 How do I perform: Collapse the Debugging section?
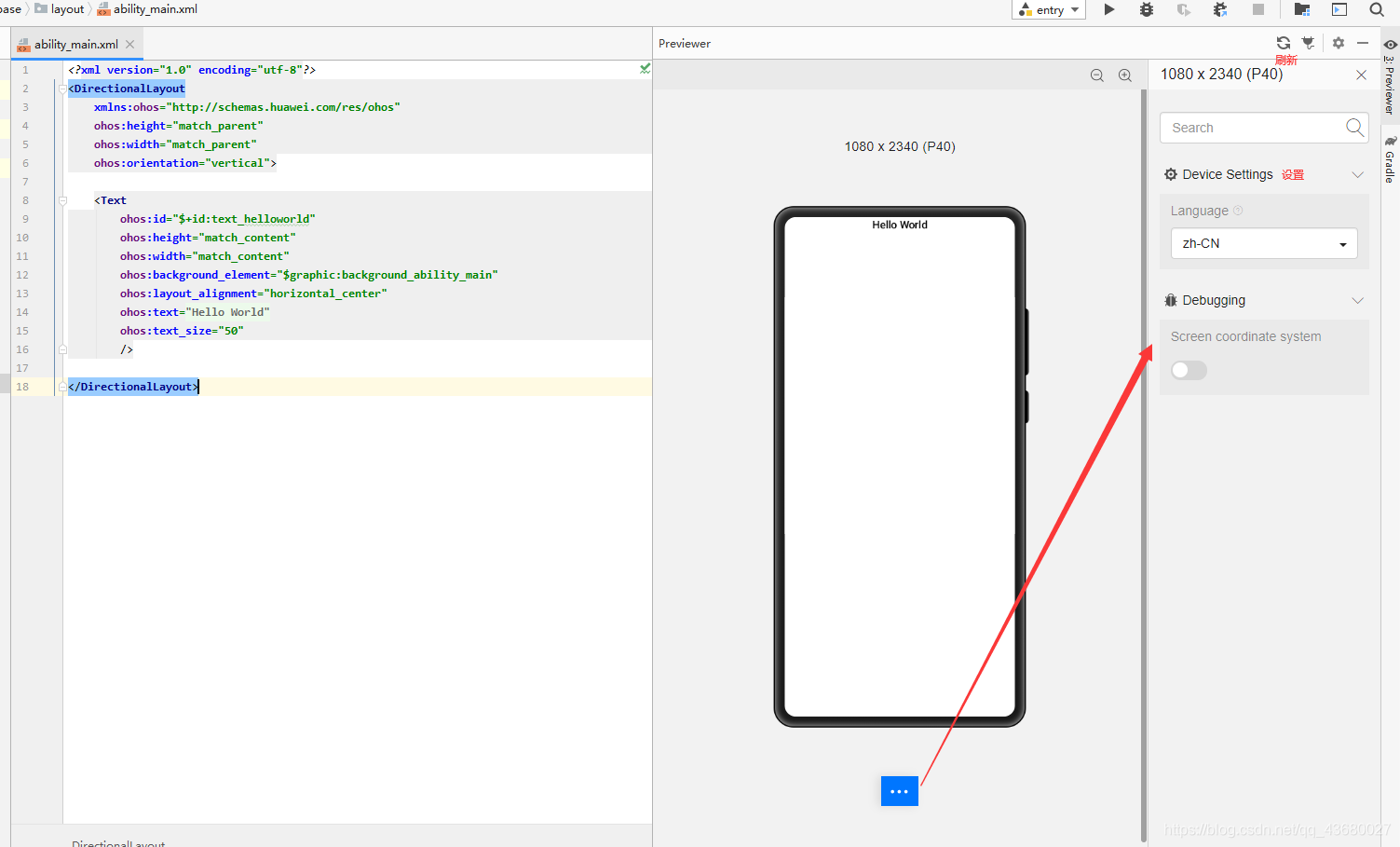(1357, 300)
